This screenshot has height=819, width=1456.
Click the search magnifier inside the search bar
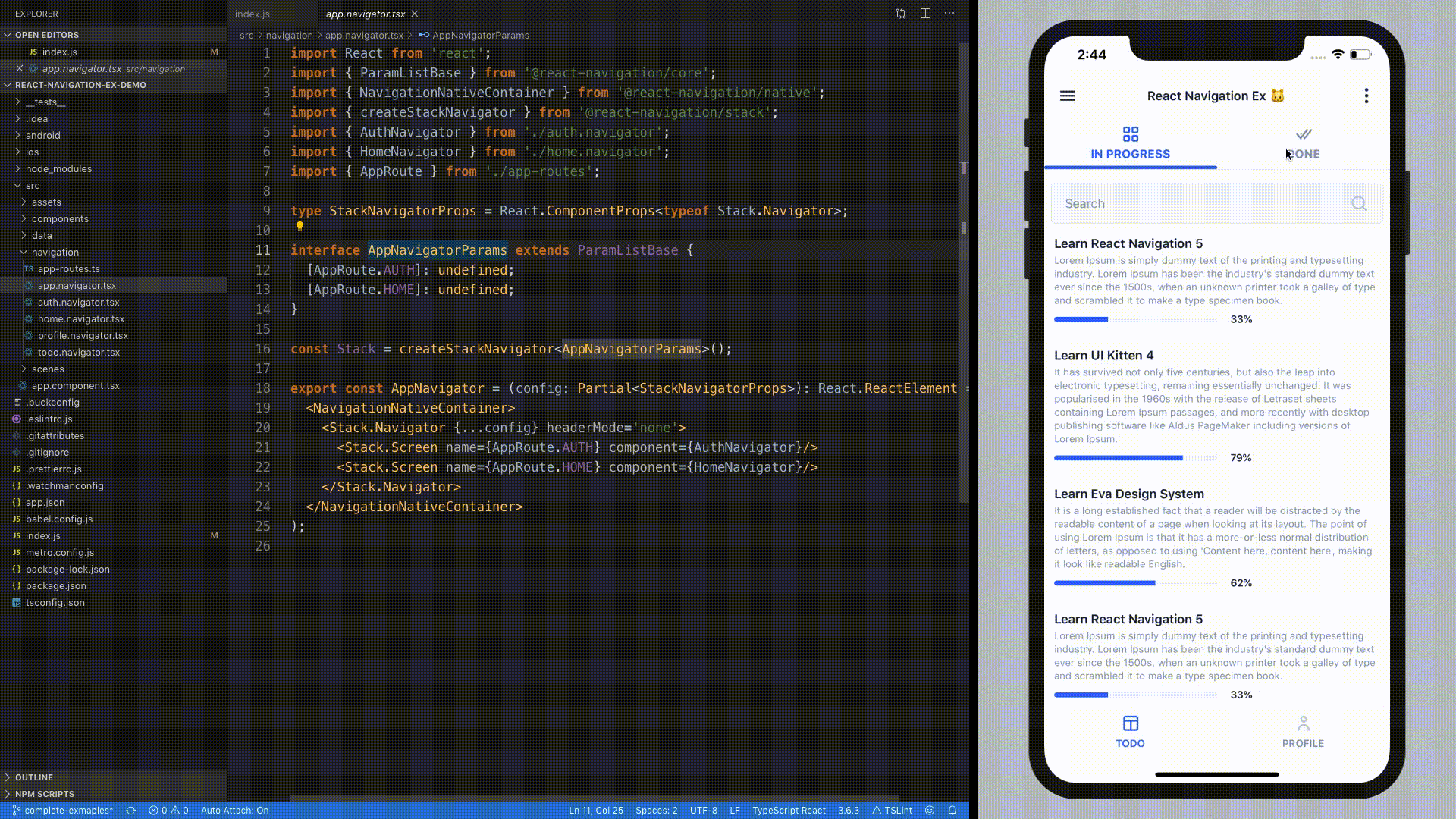point(1358,203)
